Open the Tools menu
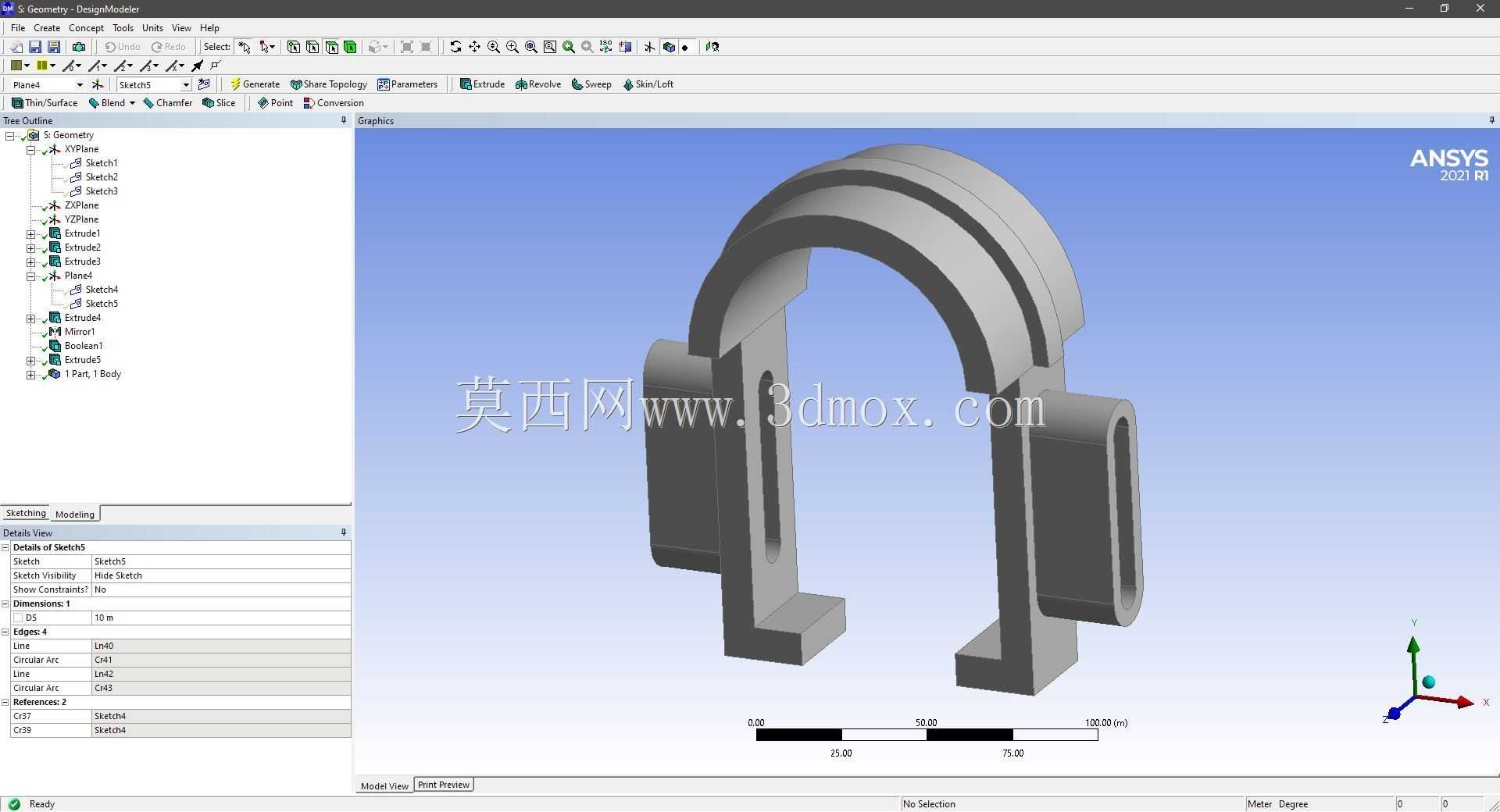 coord(123,27)
